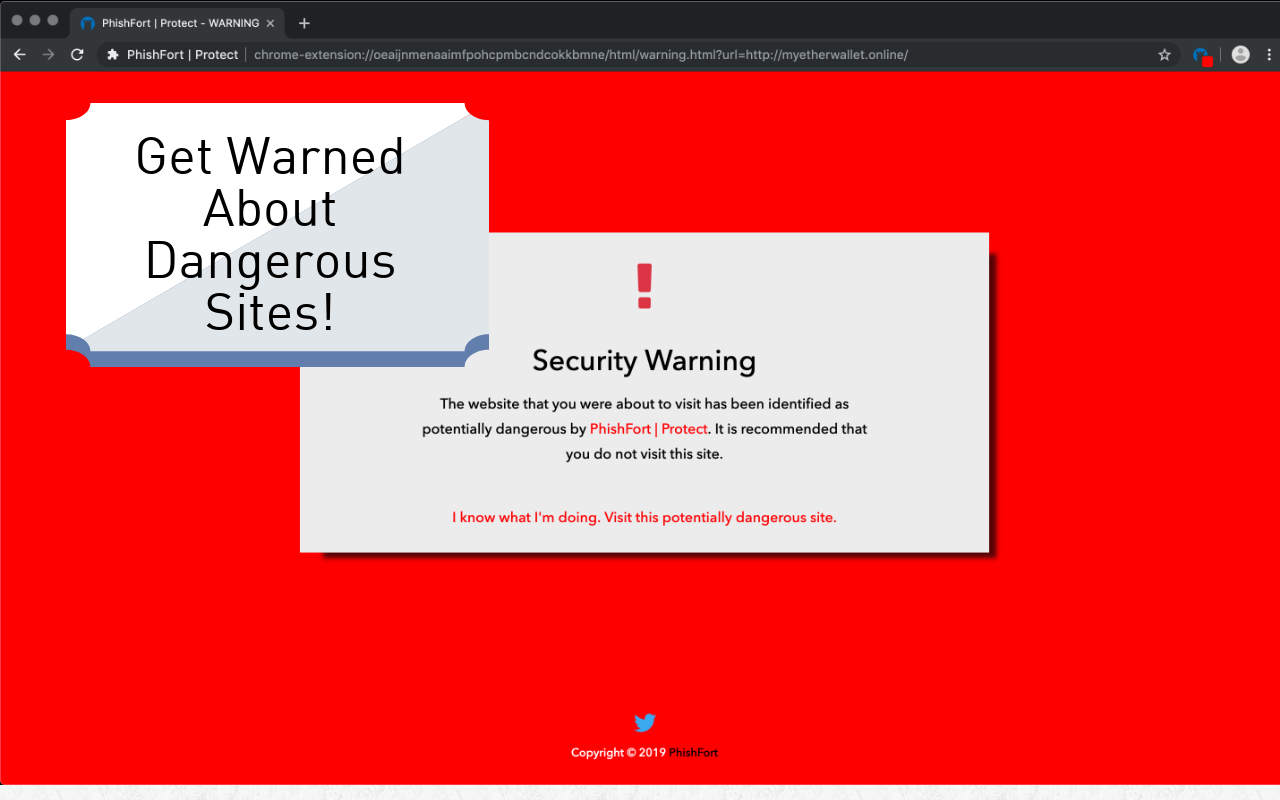Click the macOS yellow minimize button
1280x800 pixels.
[x=35, y=20]
